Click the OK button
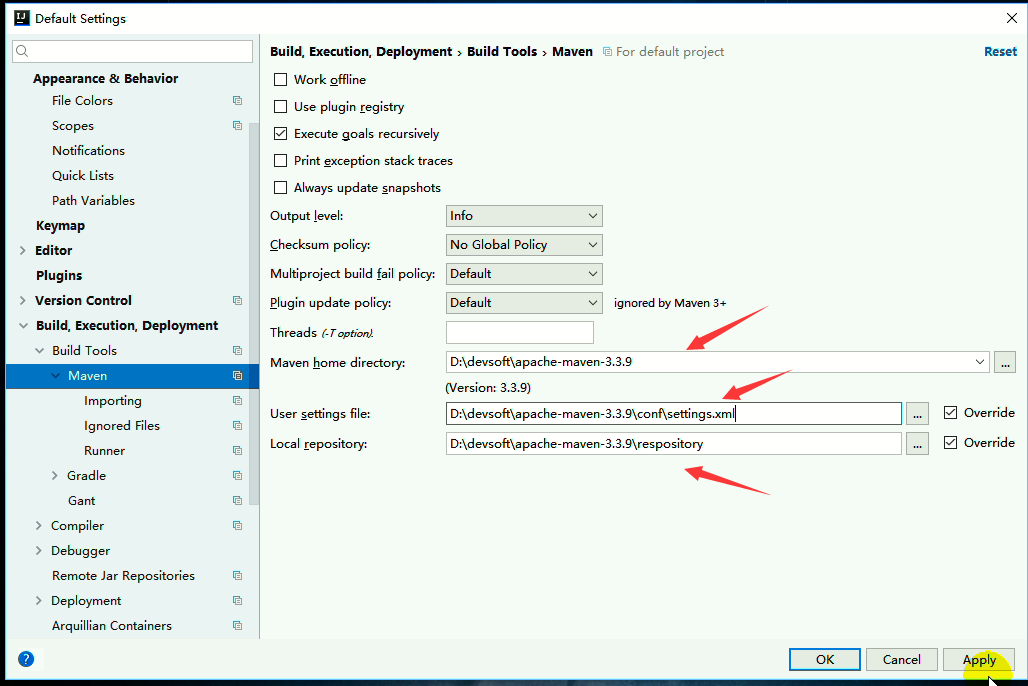 click(x=825, y=660)
